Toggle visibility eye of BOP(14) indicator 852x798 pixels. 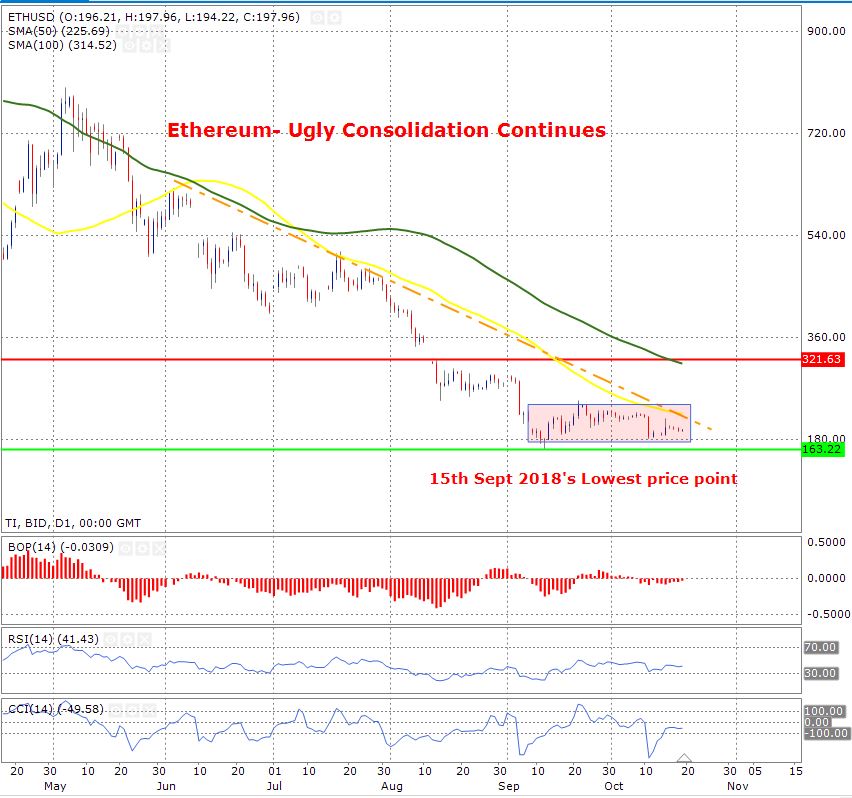(126, 548)
